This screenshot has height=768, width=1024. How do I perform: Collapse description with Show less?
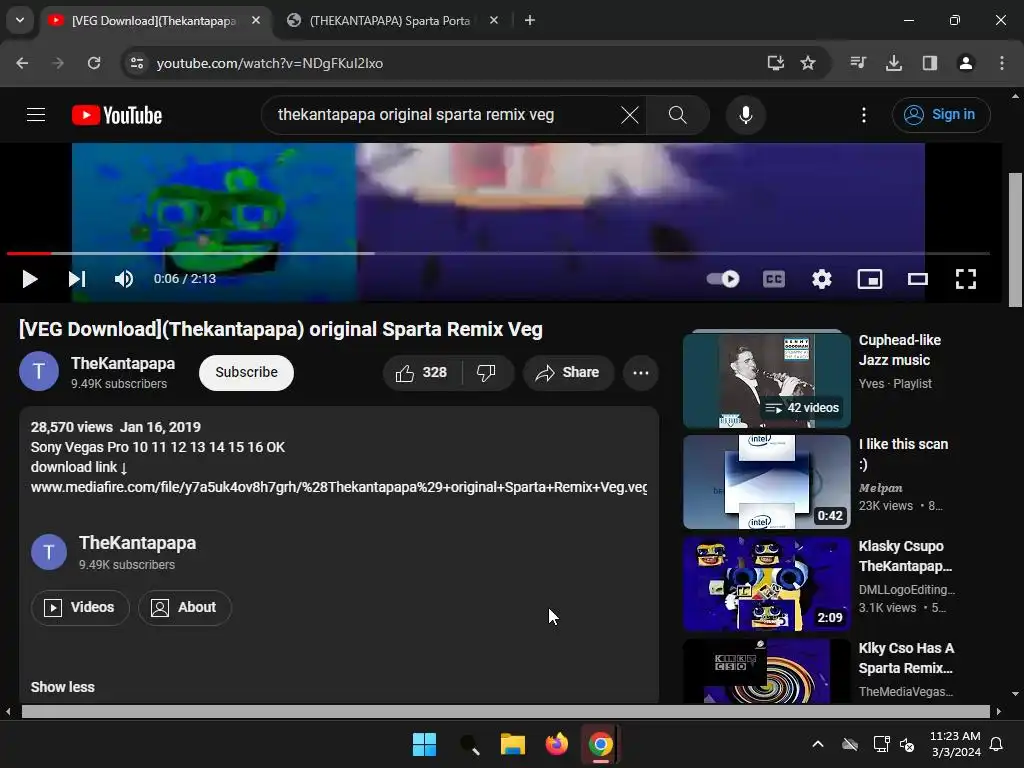(63, 687)
